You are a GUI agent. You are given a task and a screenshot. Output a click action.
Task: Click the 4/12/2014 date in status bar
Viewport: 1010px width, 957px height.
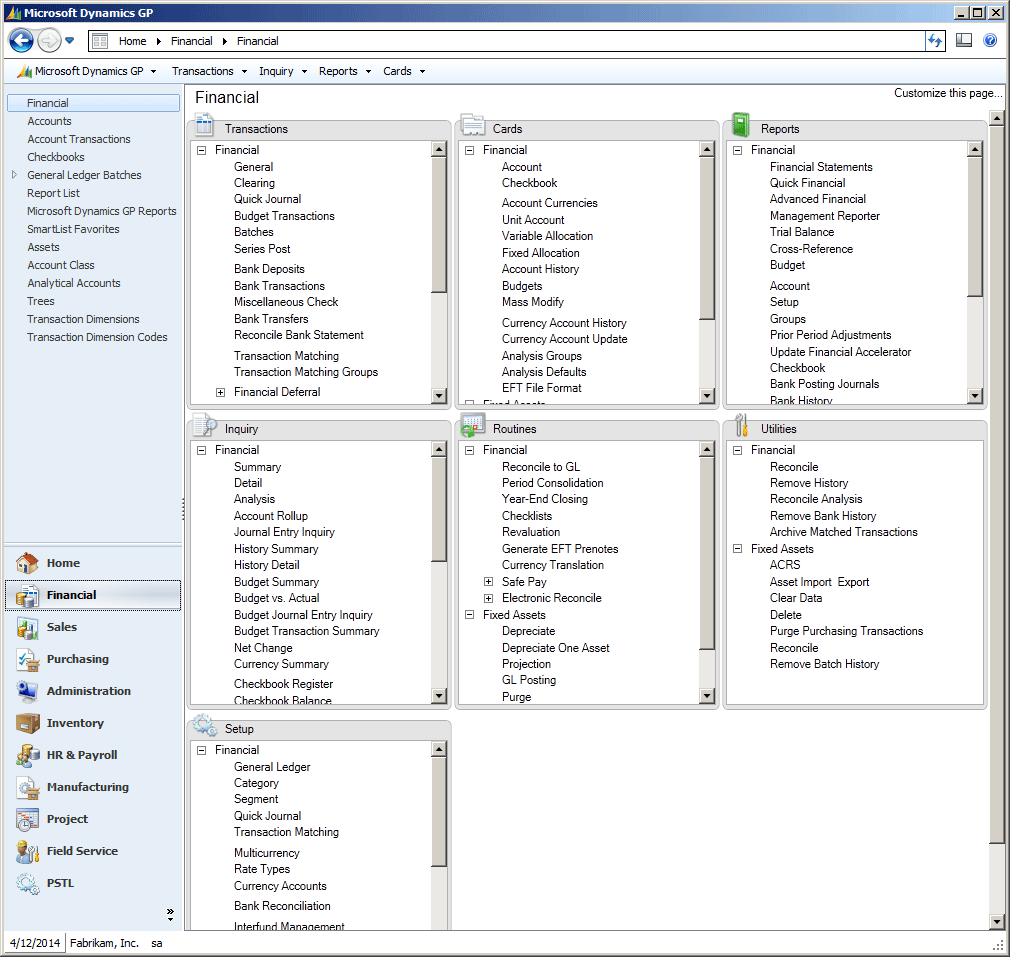click(x=35, y=943)
